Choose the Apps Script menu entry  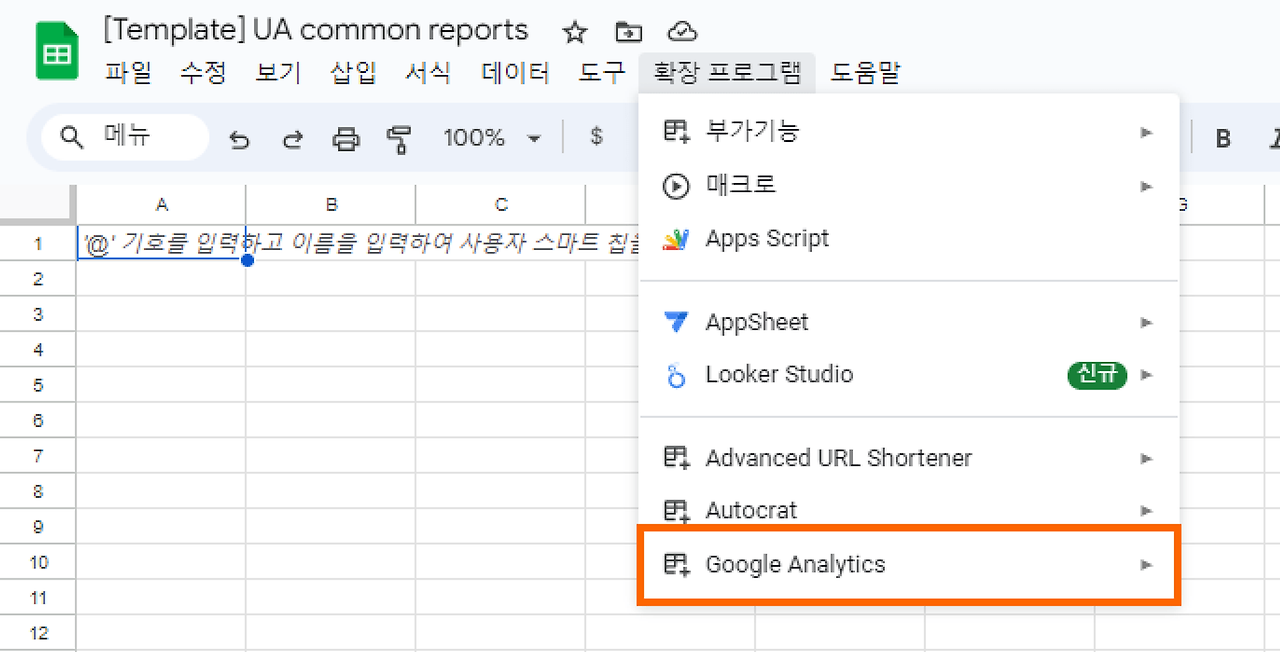[909, 239]
